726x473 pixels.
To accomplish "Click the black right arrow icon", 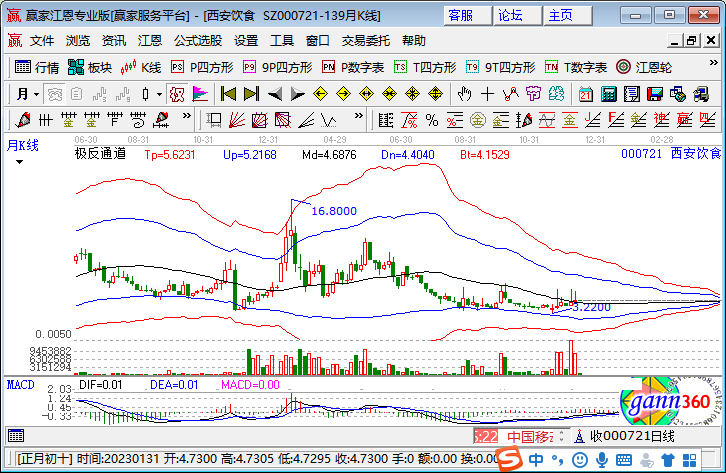I will (x=297, y=94).
